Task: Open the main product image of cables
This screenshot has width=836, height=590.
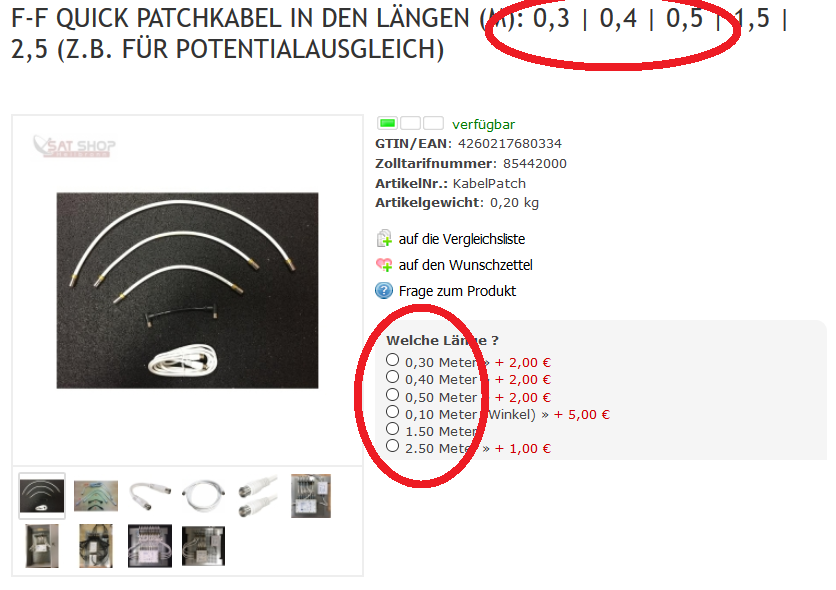Action: (188, 290)
